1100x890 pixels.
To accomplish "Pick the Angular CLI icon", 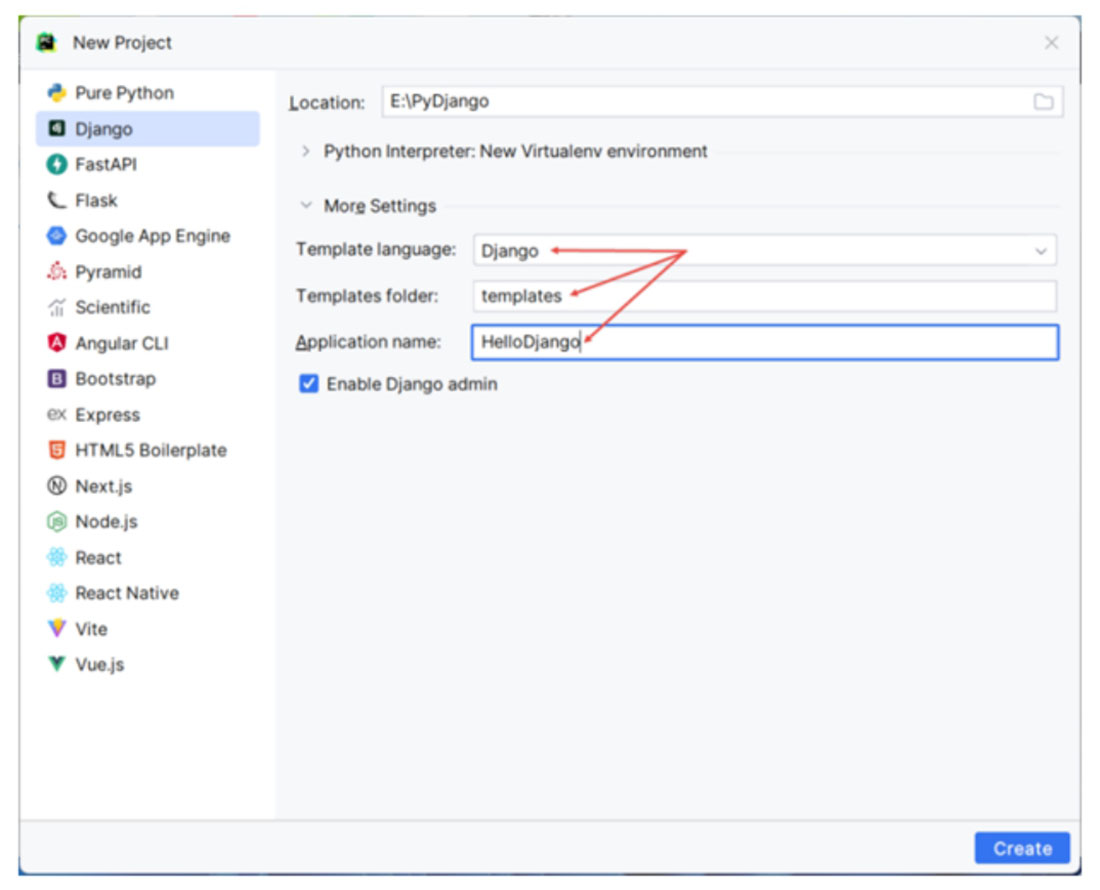I will [57, 343].
